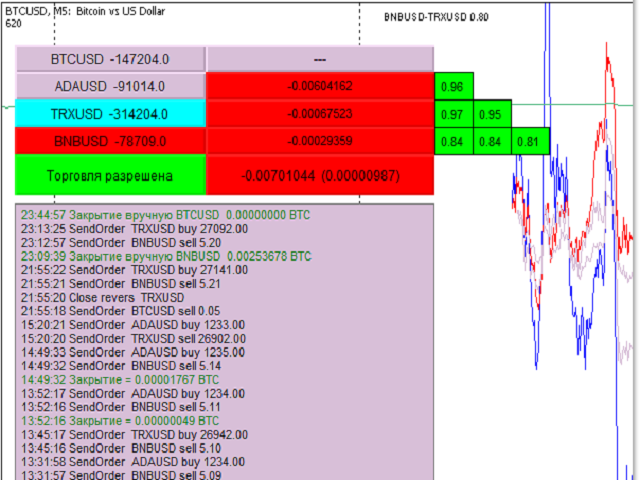
Task: Click log entry 14:49:32 Закрытие = 0.00001767 BTC
Action: click(x=120, y=380)
